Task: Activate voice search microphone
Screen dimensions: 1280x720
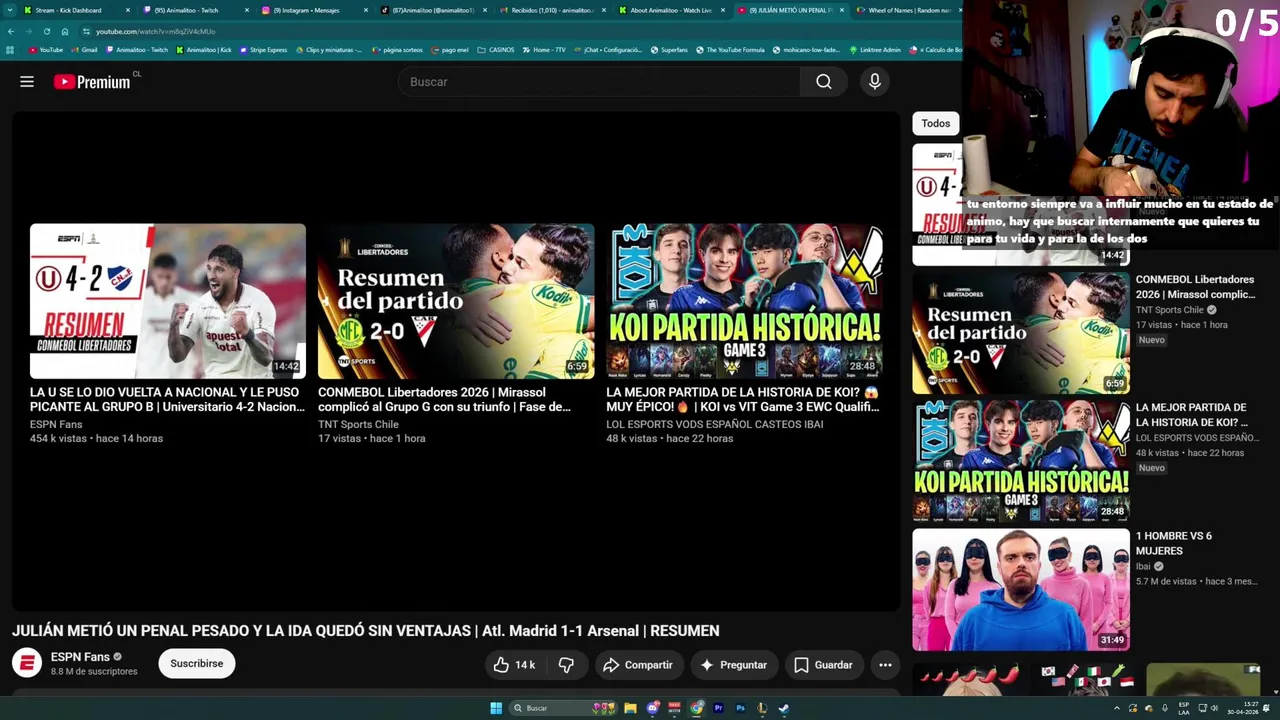Action: tap(875, 82)
